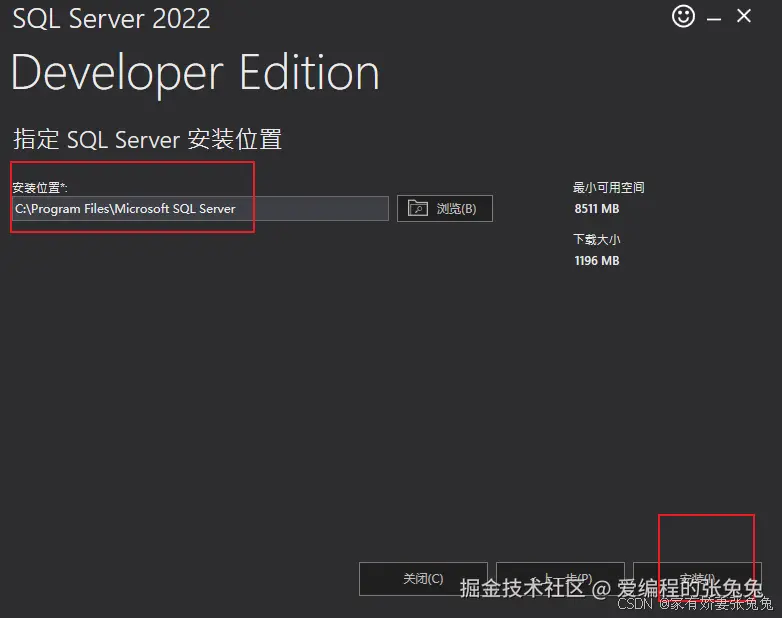Image resolution: width=782 pixels, height=618 pixels.
Task: Close the installer with the X button
Action: click(x=744, y=16)
